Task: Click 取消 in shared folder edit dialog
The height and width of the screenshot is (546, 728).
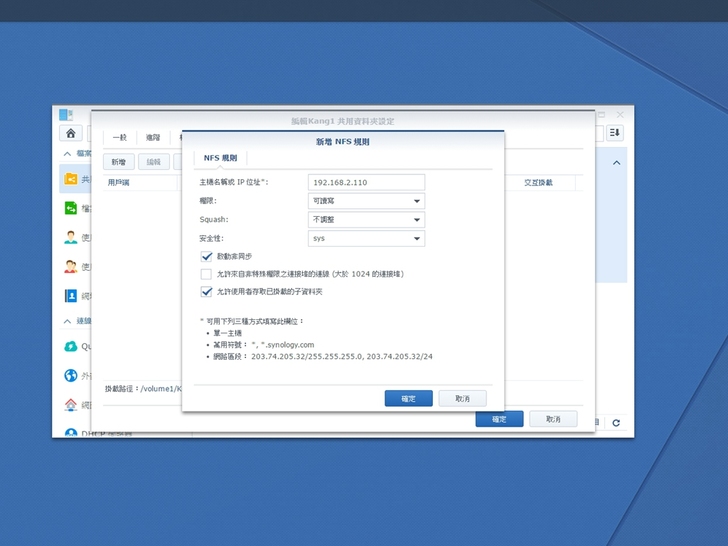Action: [x=553, y=419]
